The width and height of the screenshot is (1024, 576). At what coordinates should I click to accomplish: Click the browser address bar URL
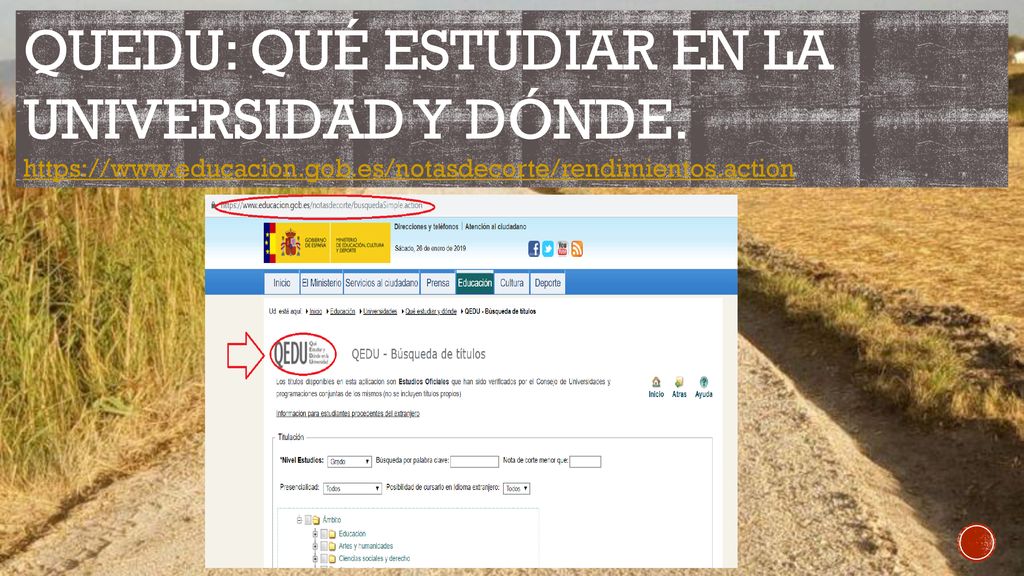point(321,205)
